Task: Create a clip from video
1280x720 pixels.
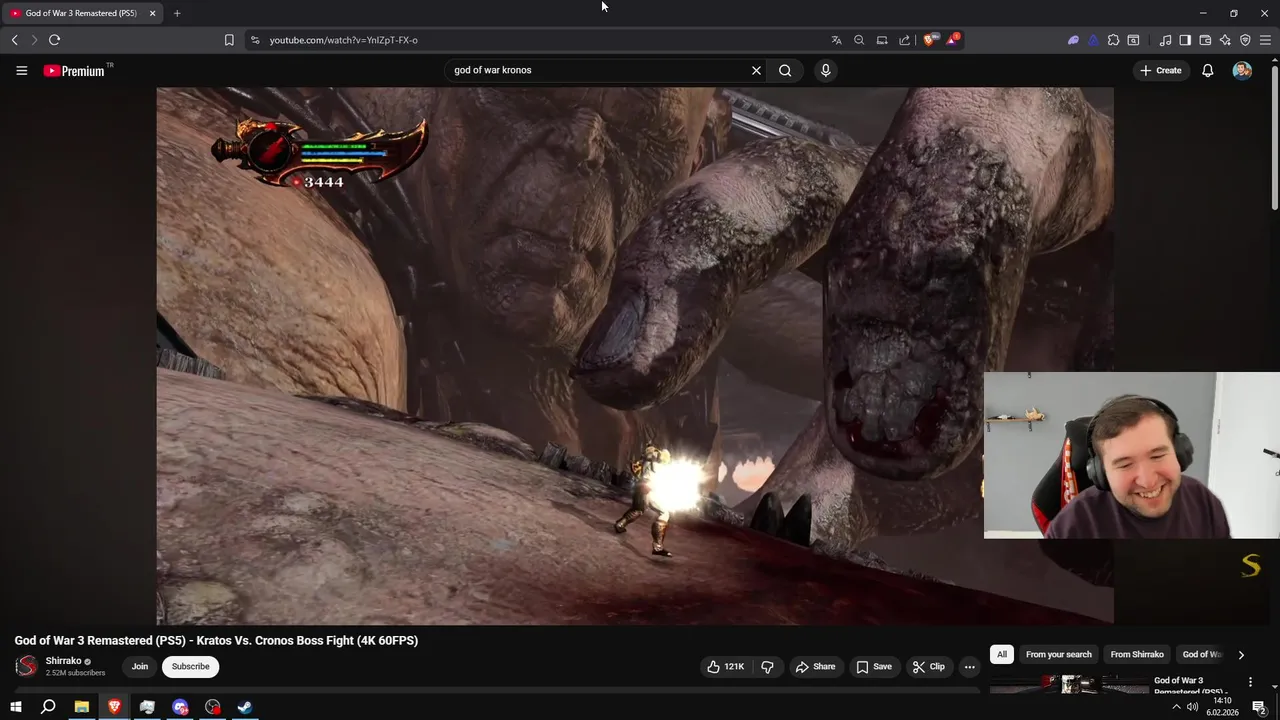Action: 928,666
